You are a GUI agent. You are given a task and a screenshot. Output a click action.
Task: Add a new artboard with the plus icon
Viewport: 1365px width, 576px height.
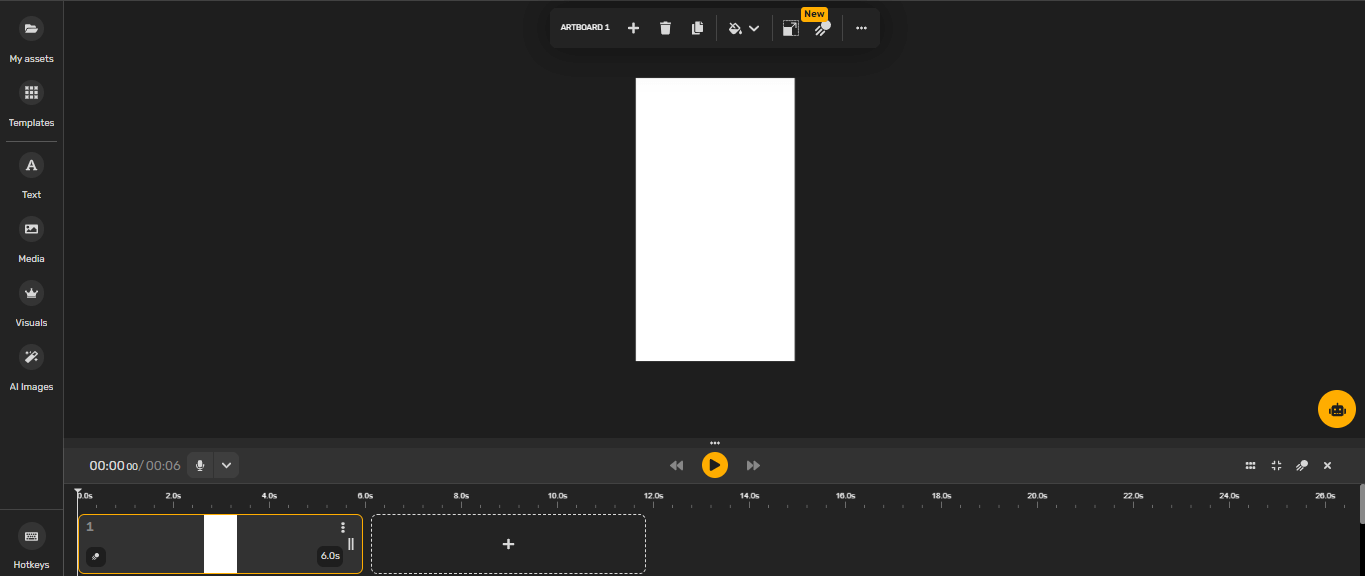[x=633, y=27]
